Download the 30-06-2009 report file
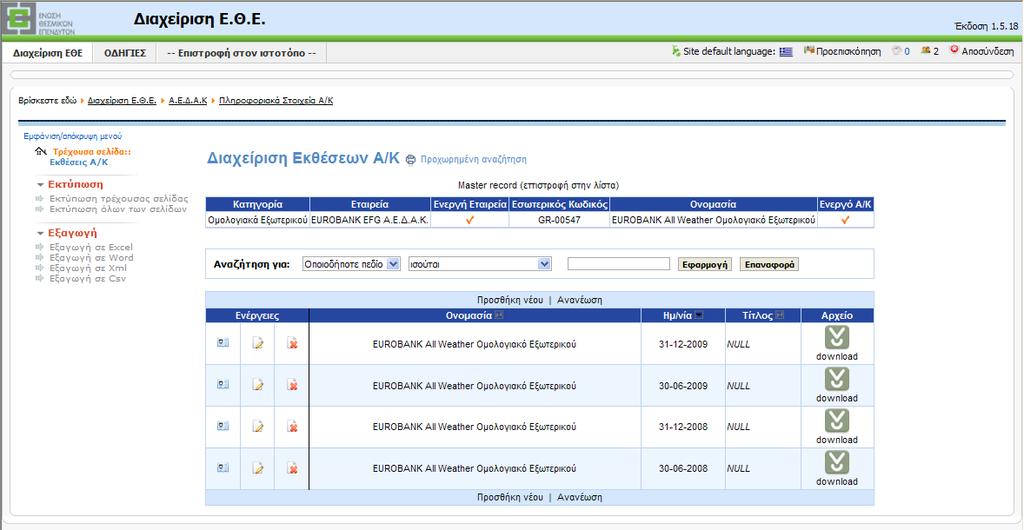1024x530 pixels. coord(837,385)
